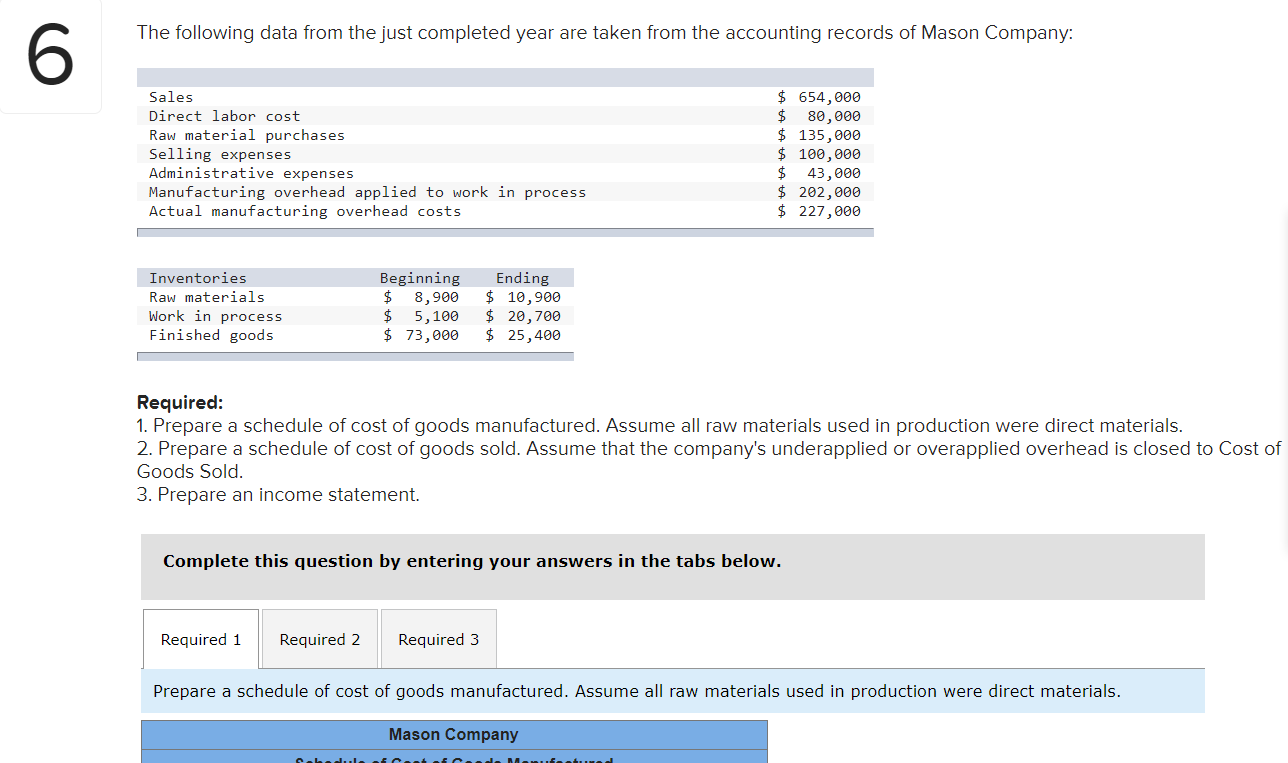The height and width of the screenshot is (763, 1288).
Task: Switch to the Required 3 tab
Action: (438, 639)
